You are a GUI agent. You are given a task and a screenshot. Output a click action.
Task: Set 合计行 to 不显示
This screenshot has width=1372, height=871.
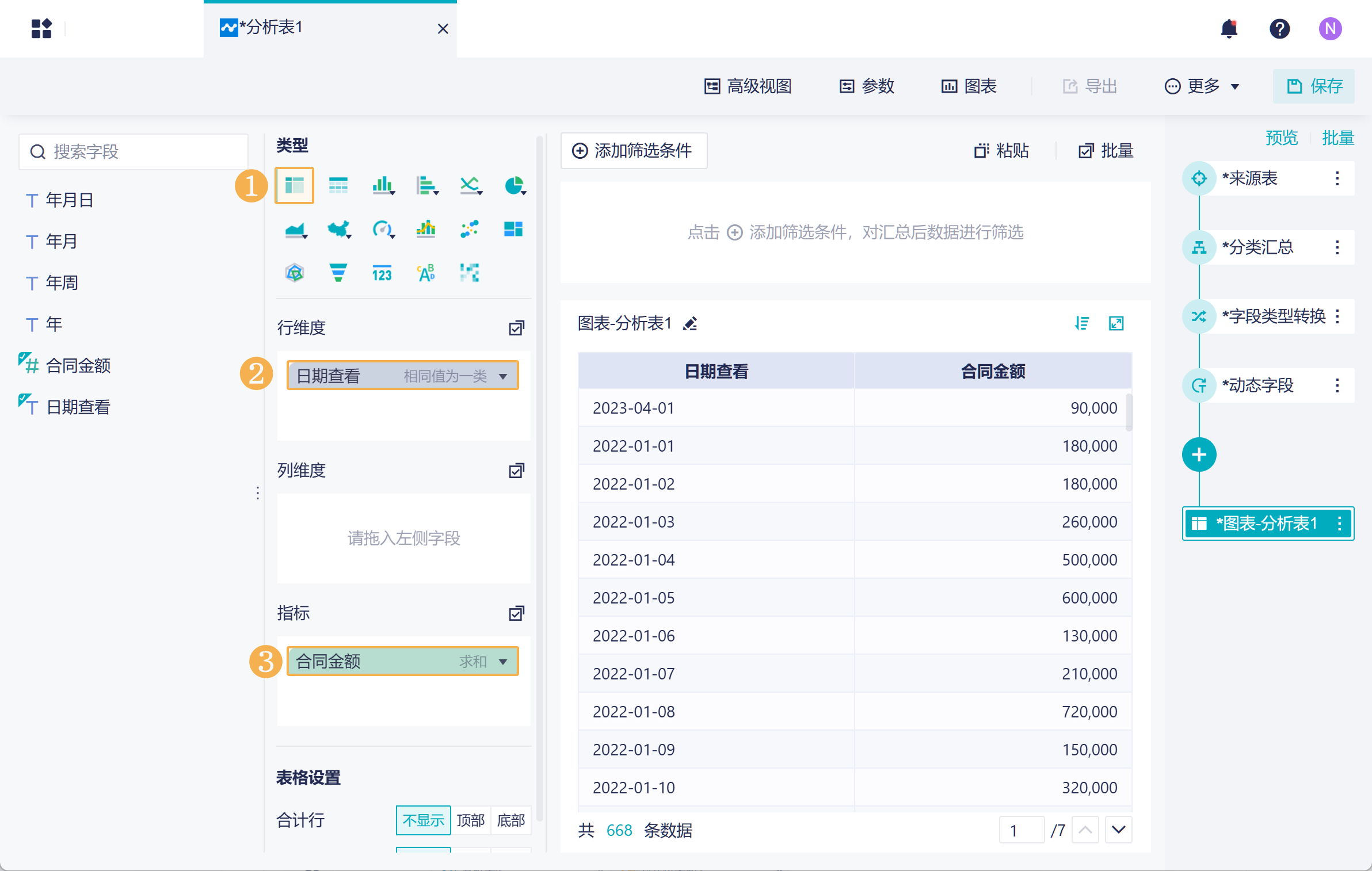[x=423, y=820]
